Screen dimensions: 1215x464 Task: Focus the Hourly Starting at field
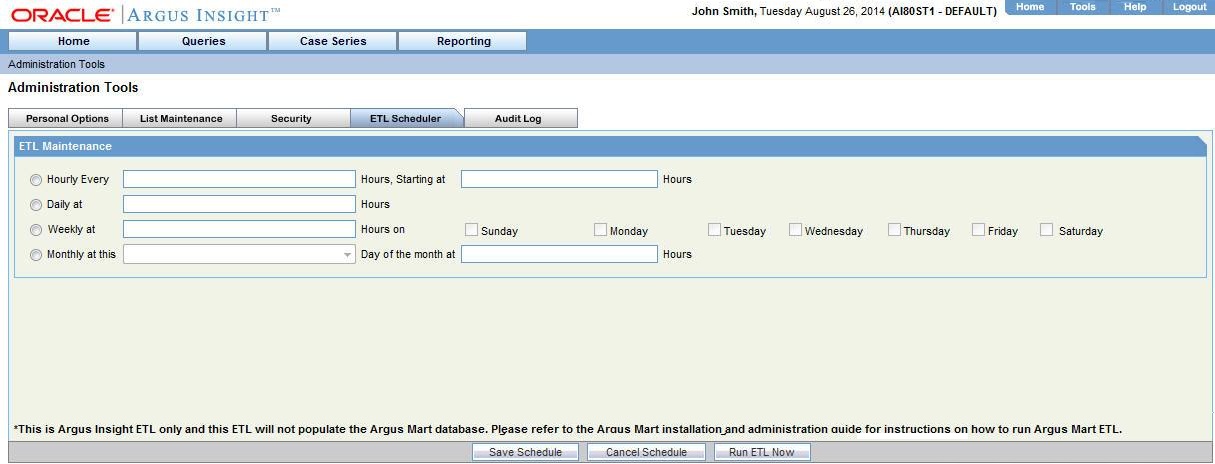click(559, 179)
